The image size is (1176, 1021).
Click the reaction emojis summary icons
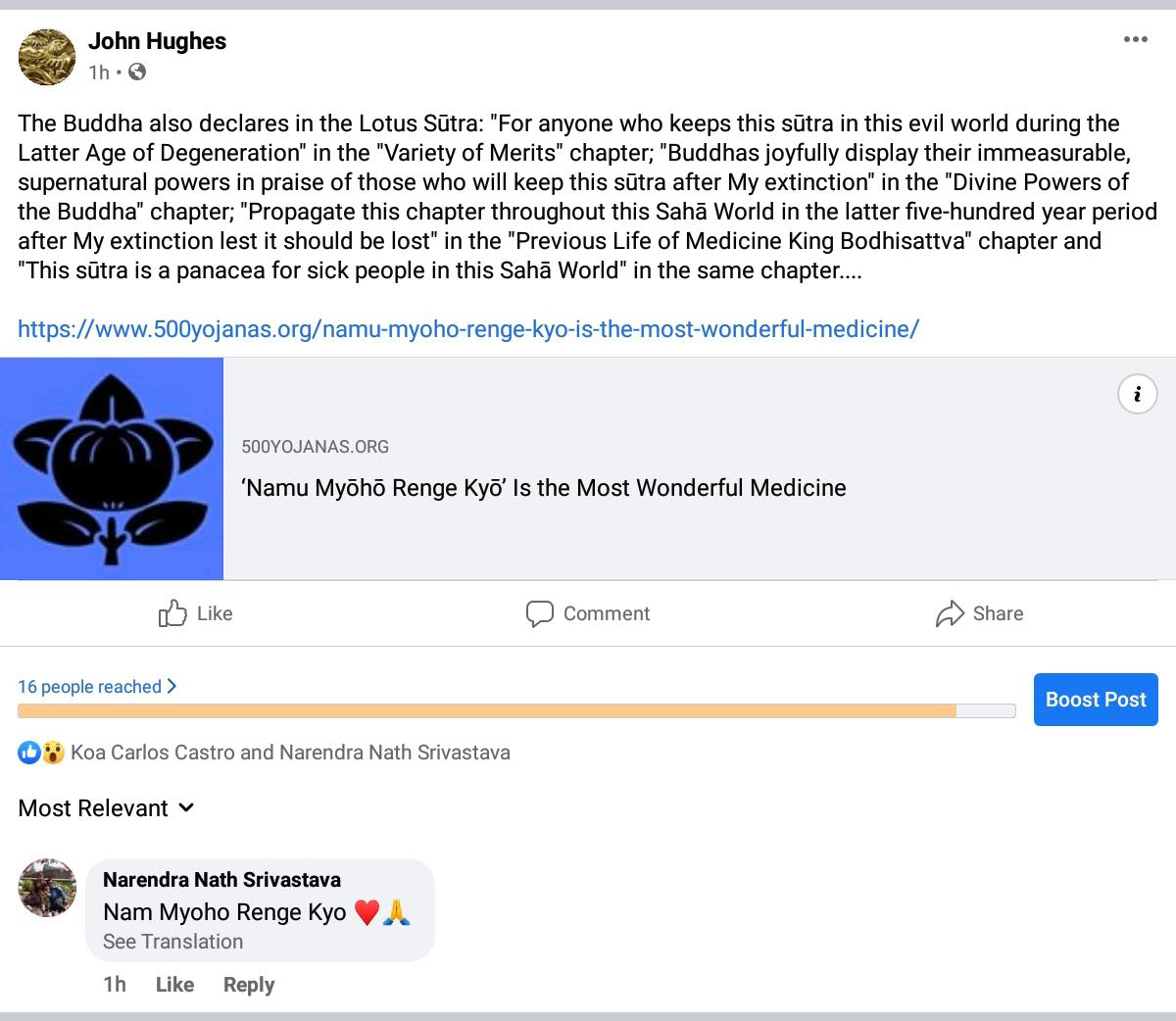(41, 753)
